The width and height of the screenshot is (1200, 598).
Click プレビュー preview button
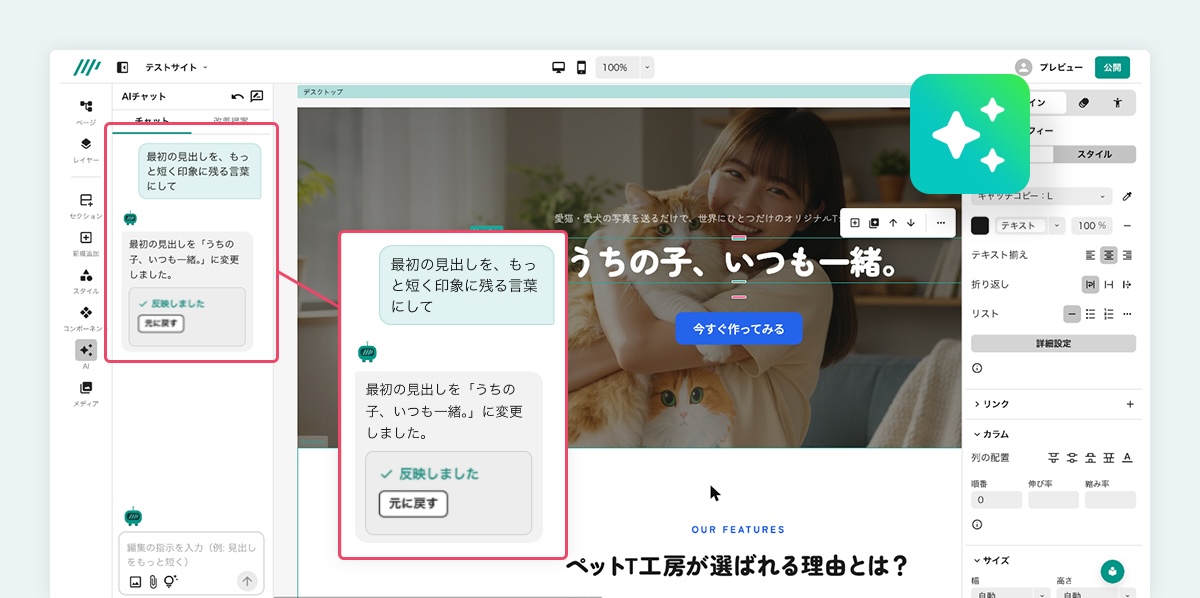tap(1060, 67)
